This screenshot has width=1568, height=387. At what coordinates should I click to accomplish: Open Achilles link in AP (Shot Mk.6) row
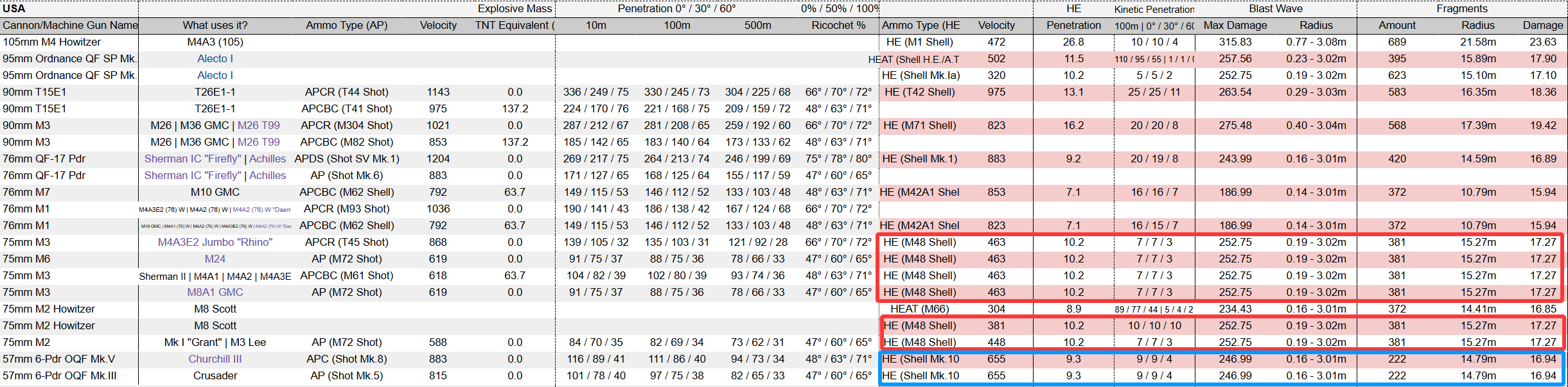pos(267,175)
